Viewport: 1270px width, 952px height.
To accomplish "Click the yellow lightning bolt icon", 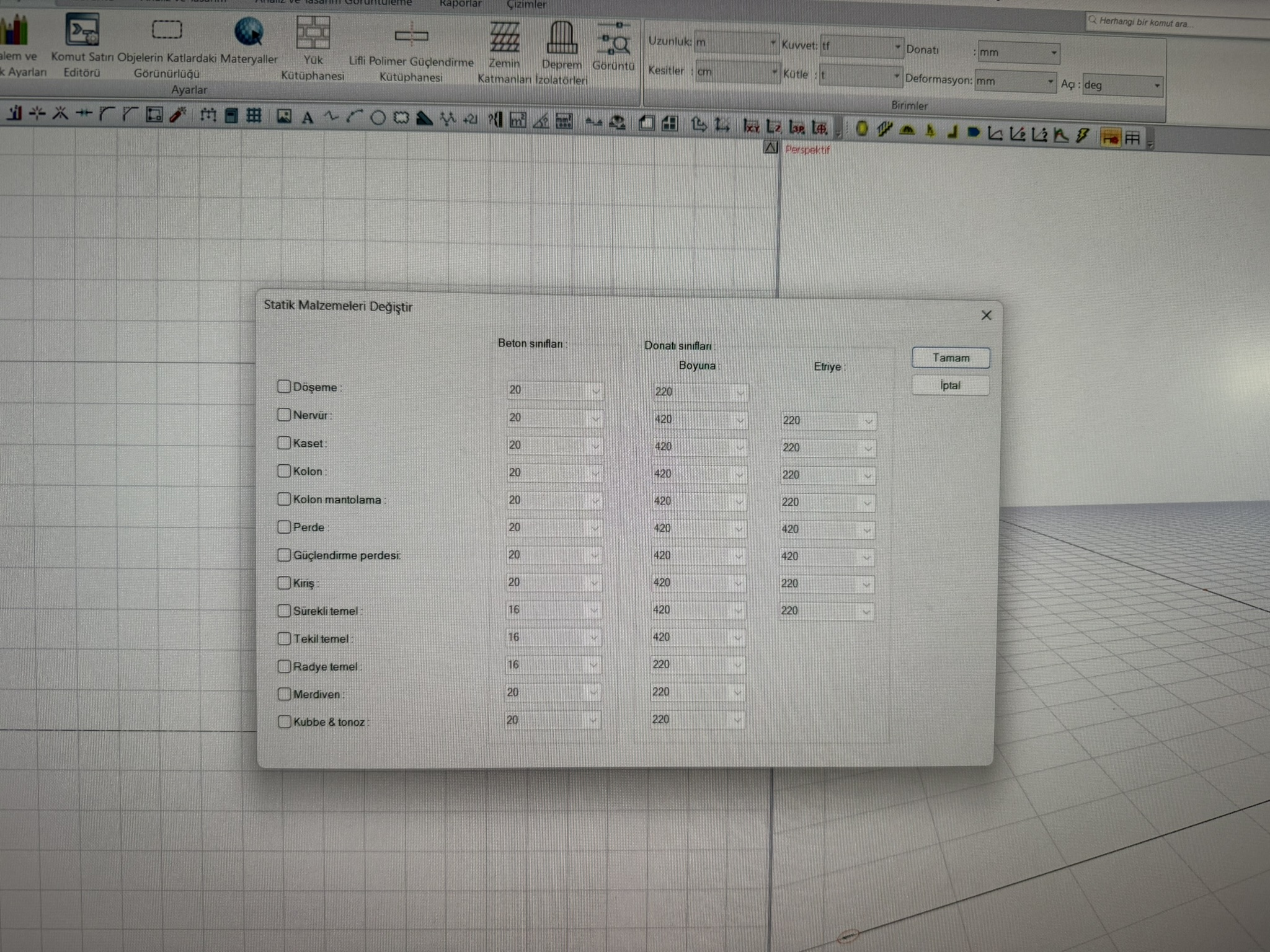I will pyautogui.click(x=1083, y=136).
